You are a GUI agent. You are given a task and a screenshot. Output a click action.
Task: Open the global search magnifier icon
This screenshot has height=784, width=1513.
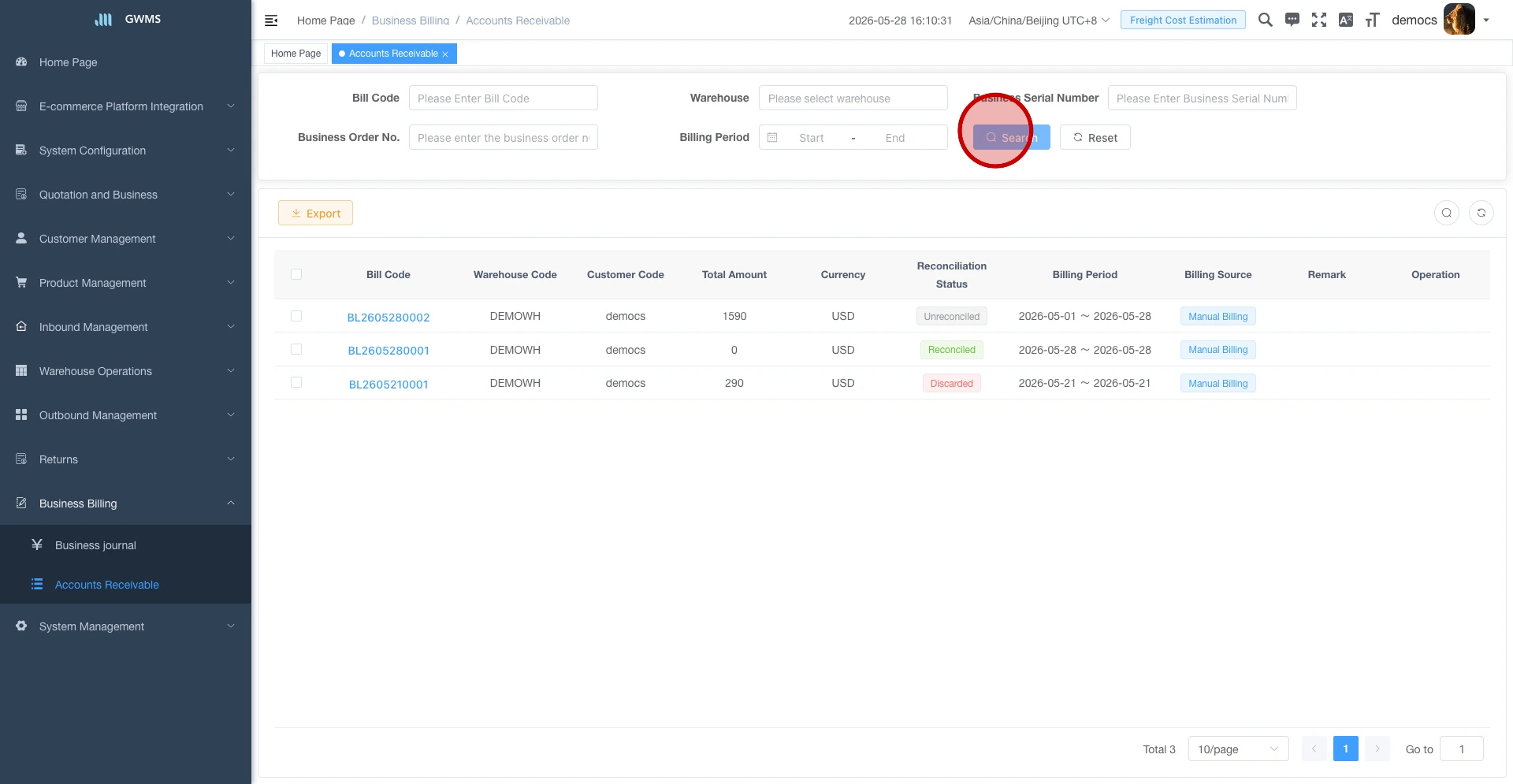click(1266, 20)
